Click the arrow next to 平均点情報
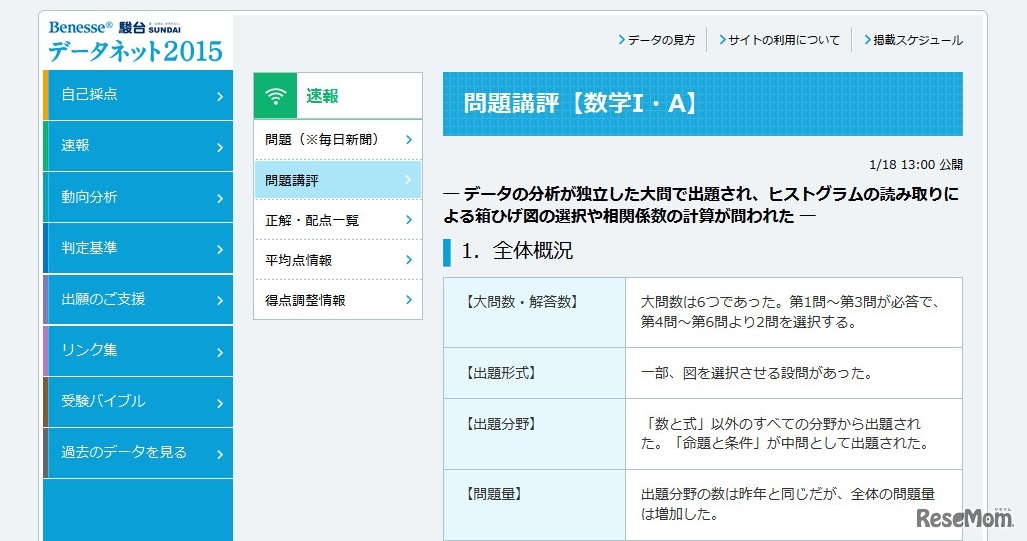 click(x=409, y=259)
